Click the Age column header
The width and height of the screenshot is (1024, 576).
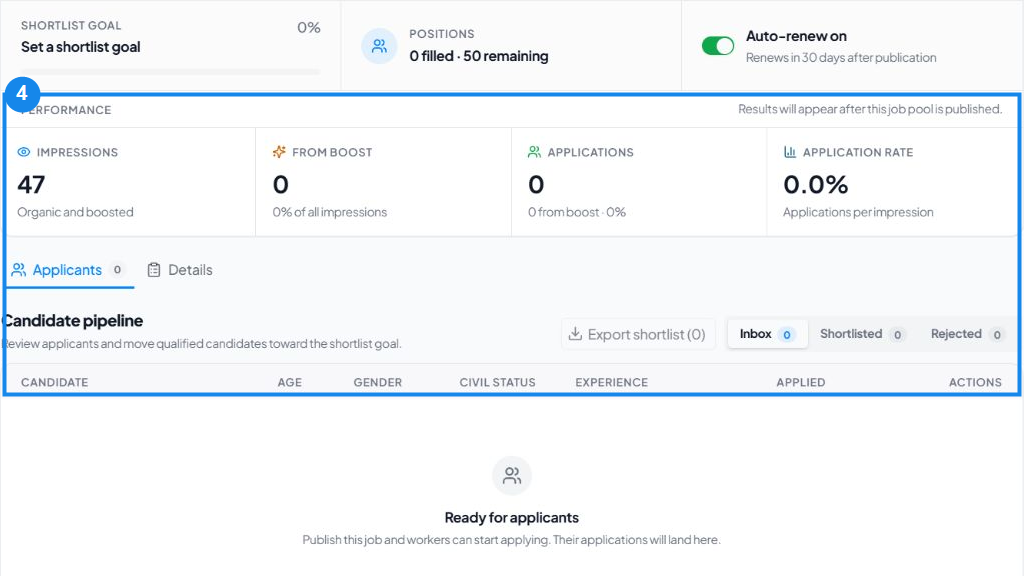[289, 382]
